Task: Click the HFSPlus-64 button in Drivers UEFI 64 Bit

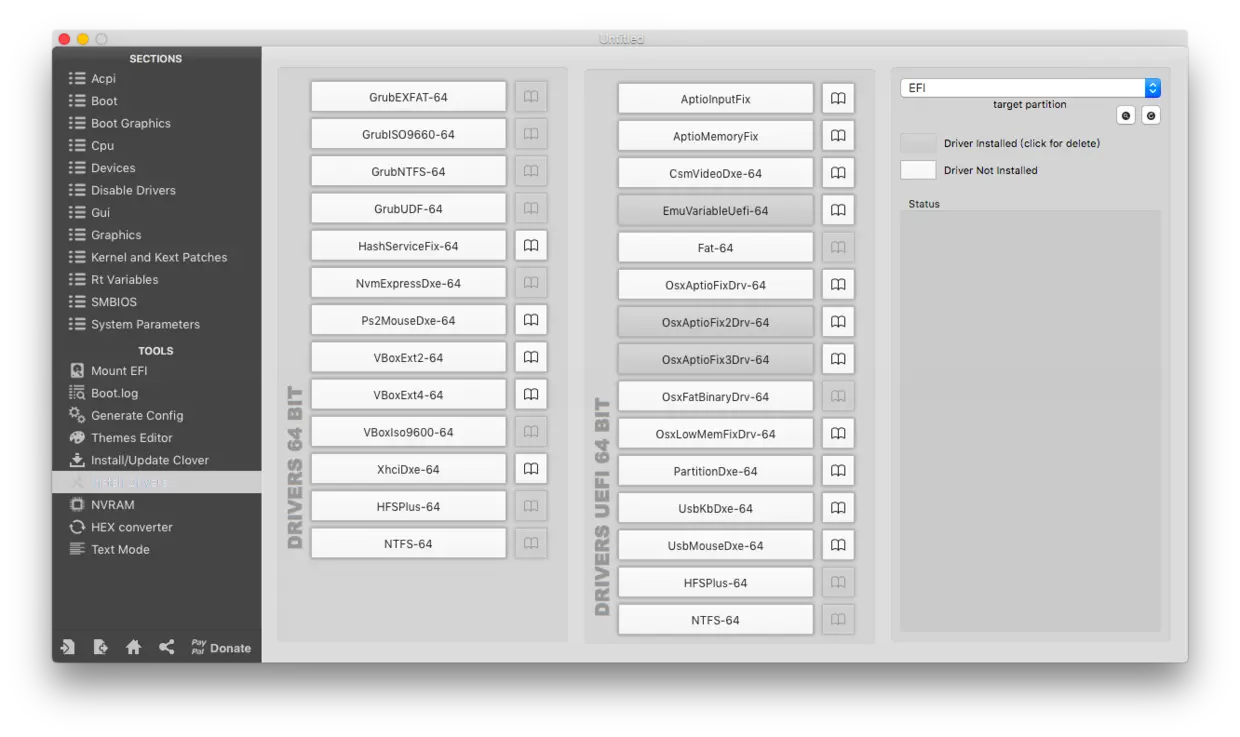Action: tap(715, 583)
